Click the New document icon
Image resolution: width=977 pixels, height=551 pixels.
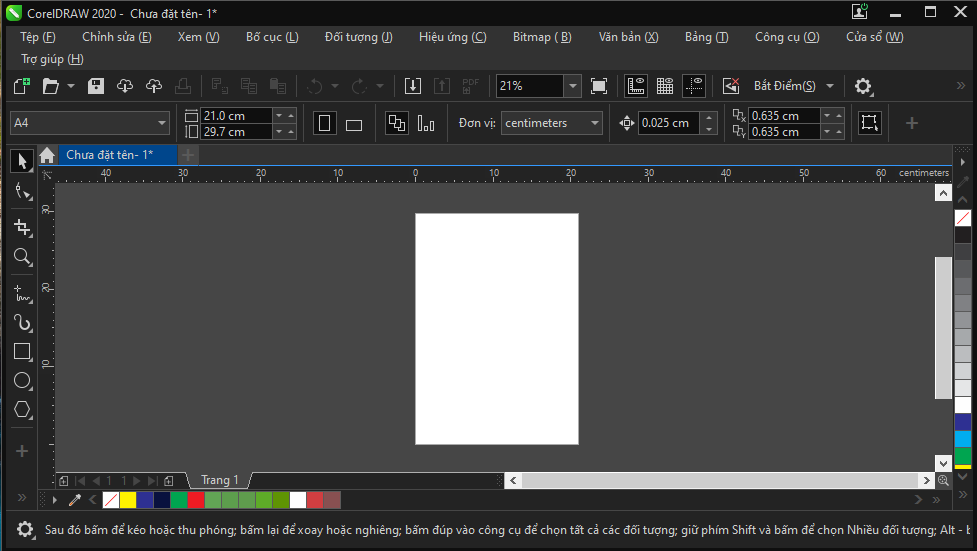click(22, 86)
